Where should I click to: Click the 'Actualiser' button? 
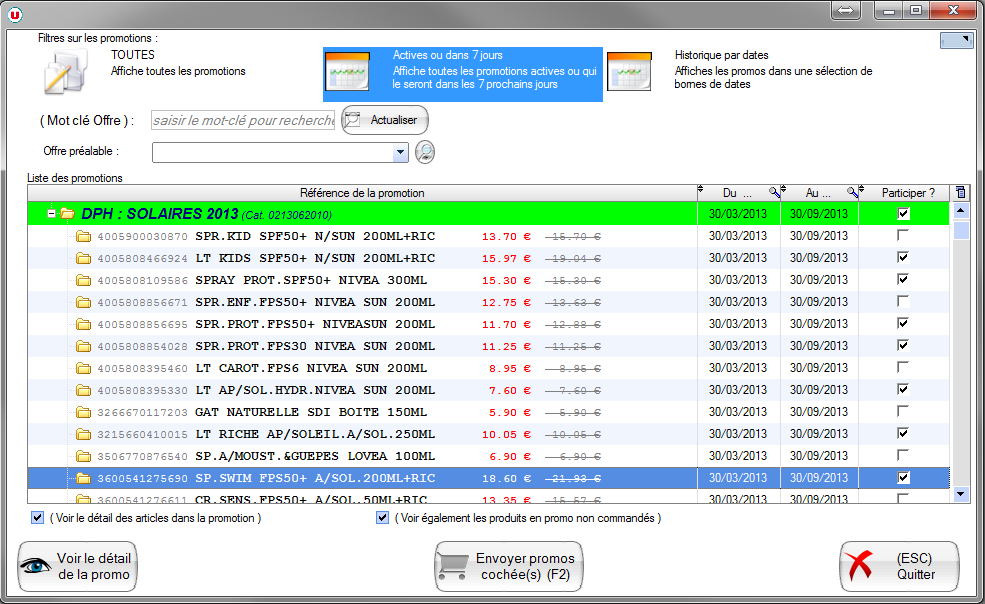[x=385, y=120]
